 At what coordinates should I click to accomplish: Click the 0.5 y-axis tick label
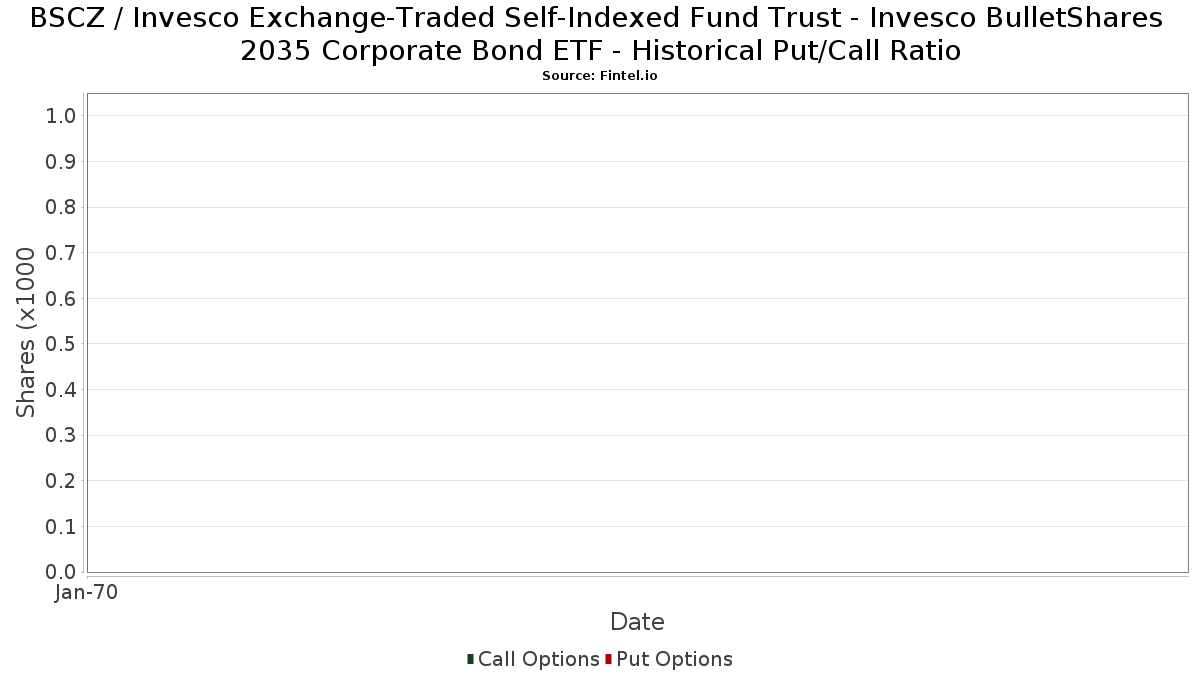[61, 344]
